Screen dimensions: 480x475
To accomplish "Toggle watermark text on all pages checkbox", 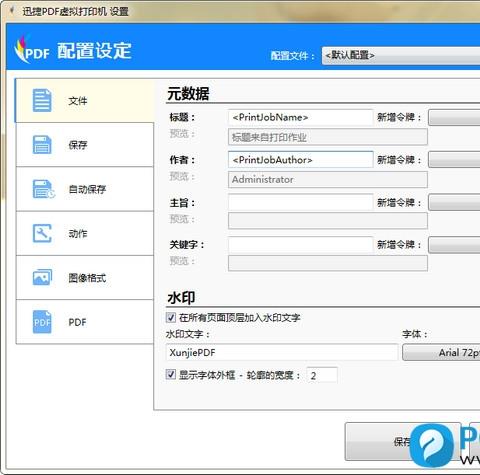I will pos(171,317).
